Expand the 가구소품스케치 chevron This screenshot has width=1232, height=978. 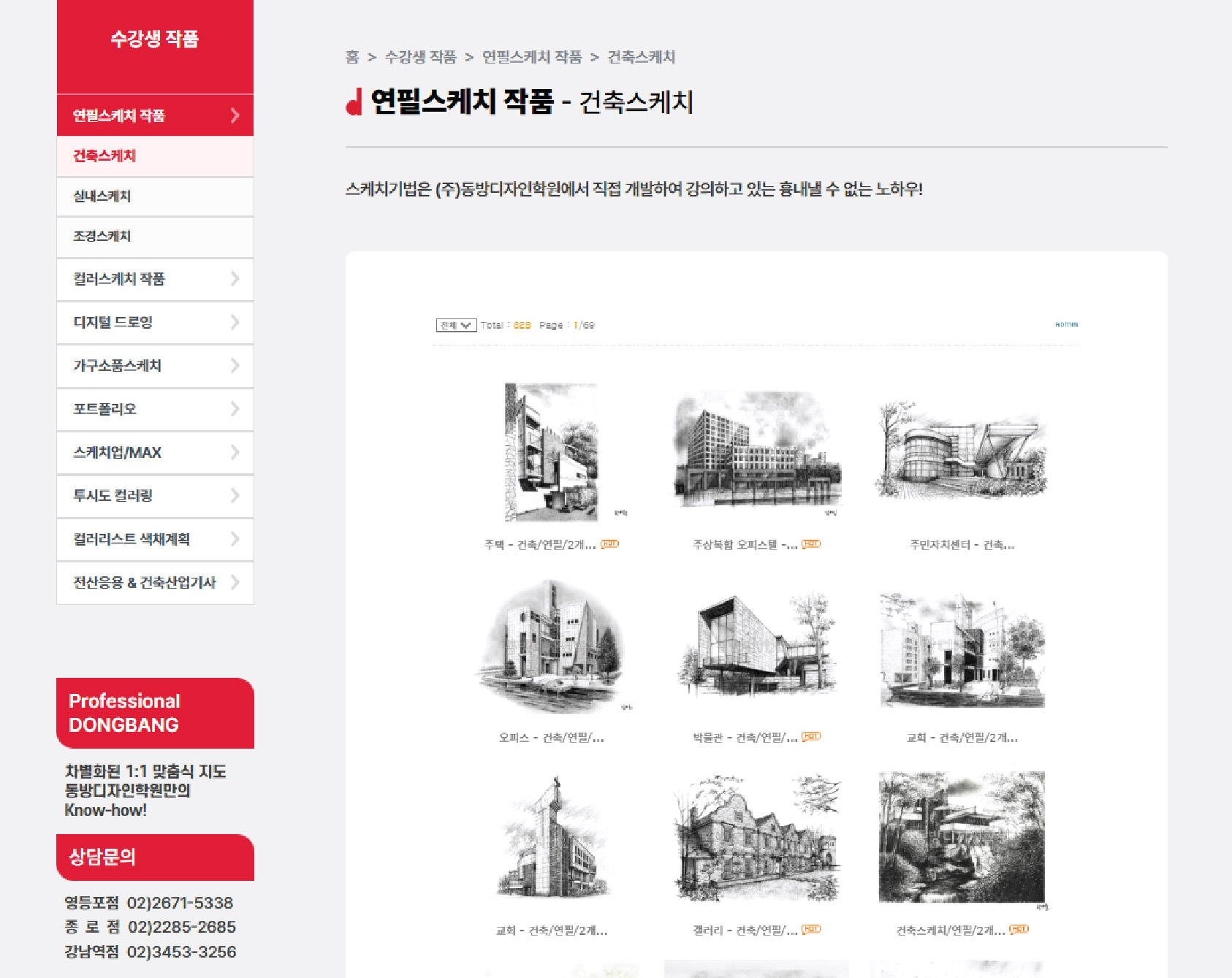(x=235, y=365)
